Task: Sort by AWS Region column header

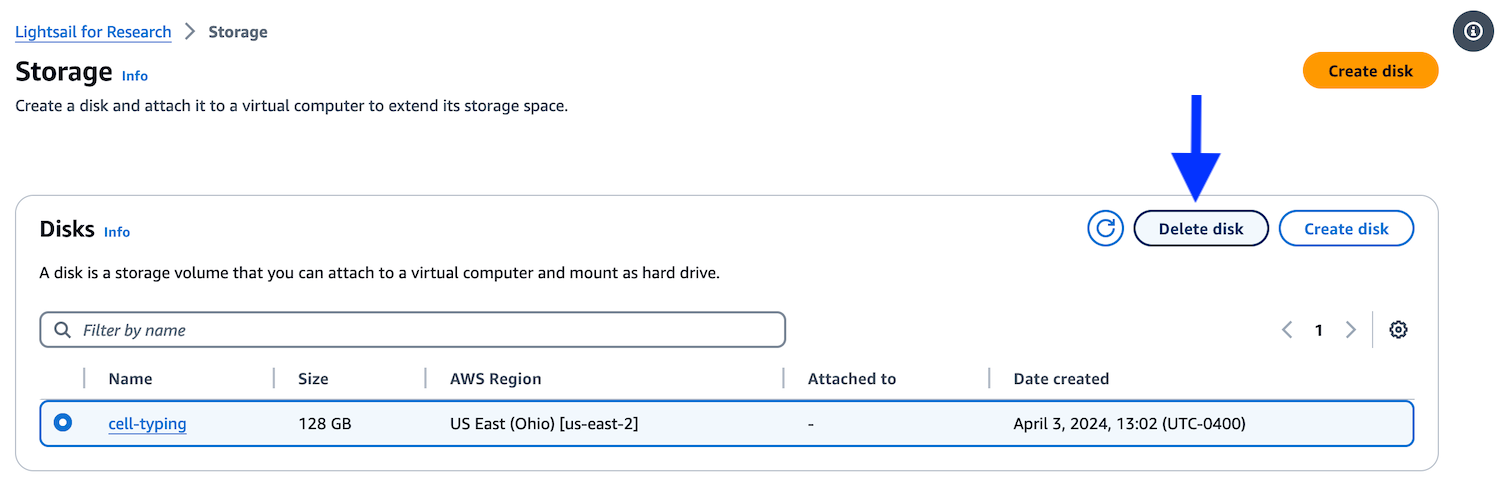Action: click(x=495, y=379)
